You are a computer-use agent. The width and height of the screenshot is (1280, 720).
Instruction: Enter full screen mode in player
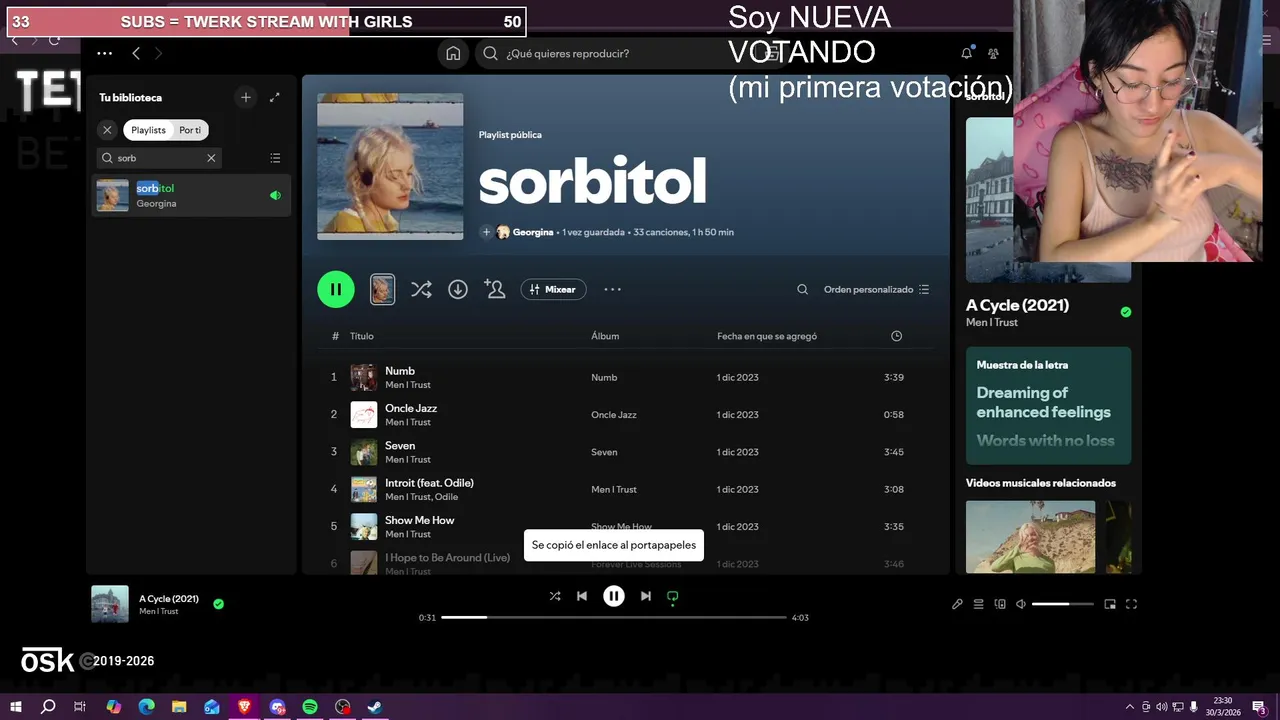coord(1132,604)
